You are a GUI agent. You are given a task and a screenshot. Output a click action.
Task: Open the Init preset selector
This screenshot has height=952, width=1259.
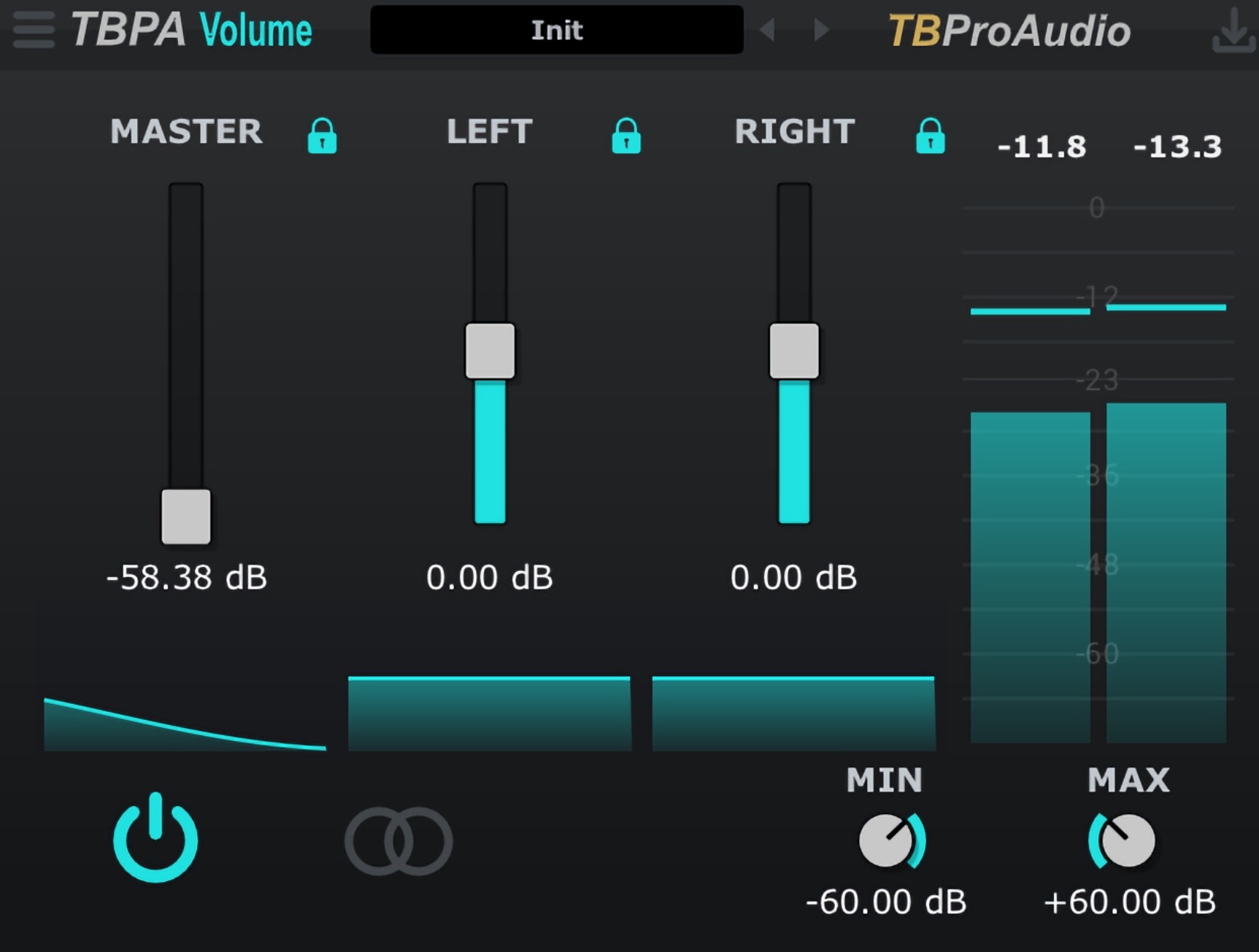pyautogui.click(x=557, y=30)
